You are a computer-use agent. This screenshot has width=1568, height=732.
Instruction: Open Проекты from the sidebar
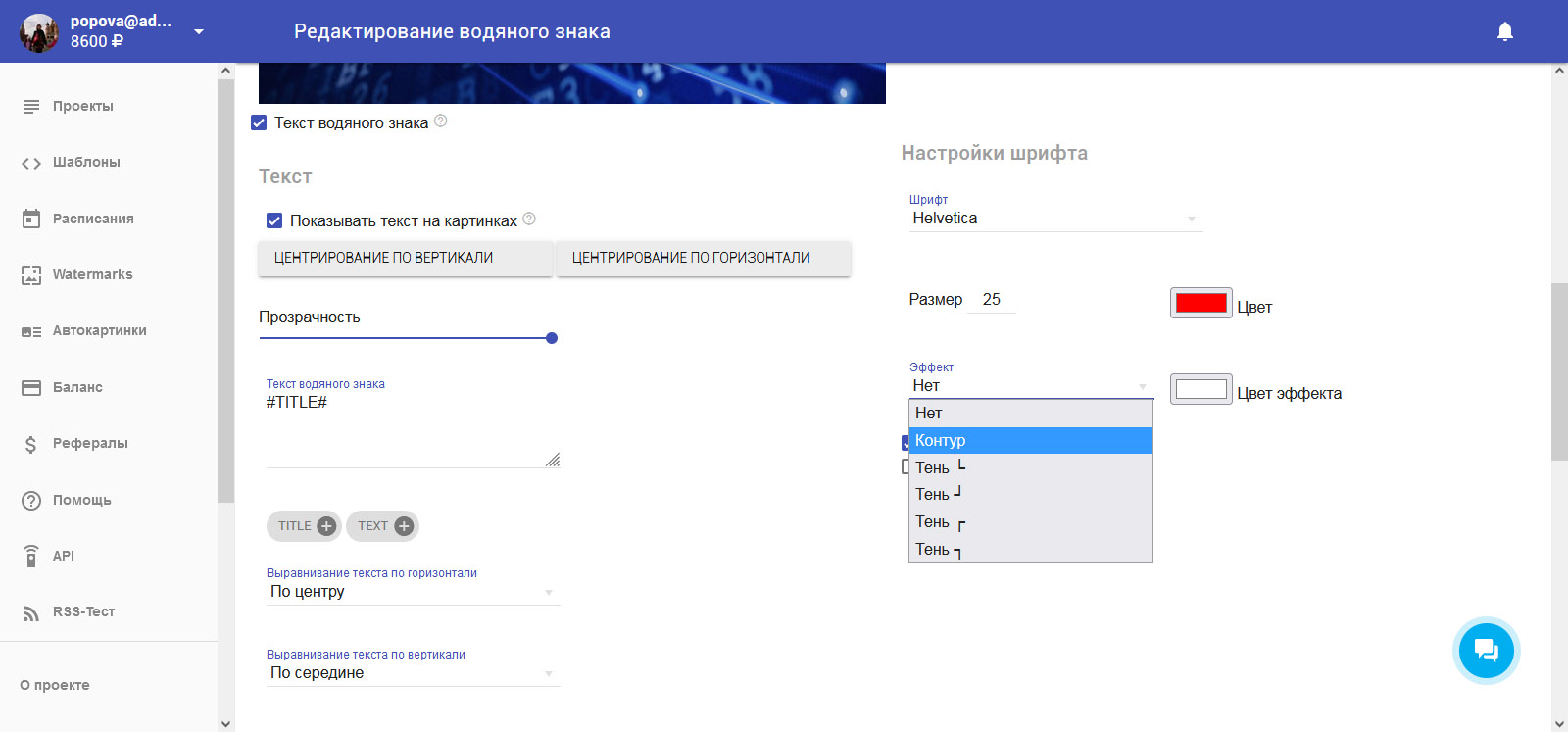point(82,106)
